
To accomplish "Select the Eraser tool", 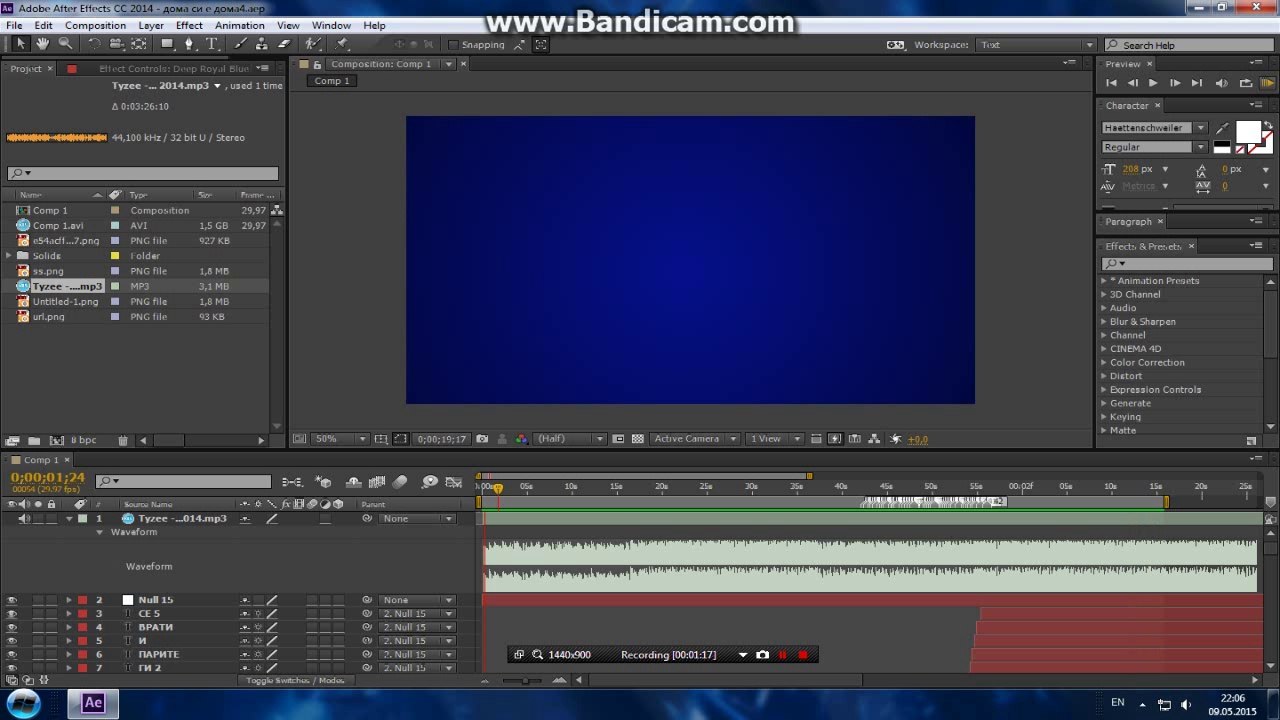I will pyautogui.click(x=284, y=44).
